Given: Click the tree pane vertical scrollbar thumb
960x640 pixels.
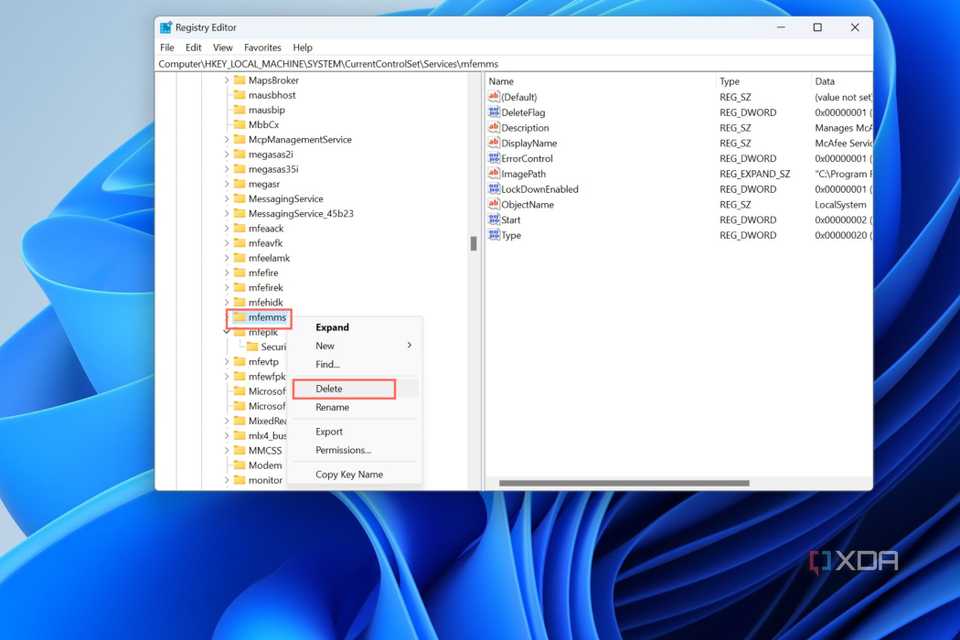Looking at the screenshot, I should [x=473, y=243].
